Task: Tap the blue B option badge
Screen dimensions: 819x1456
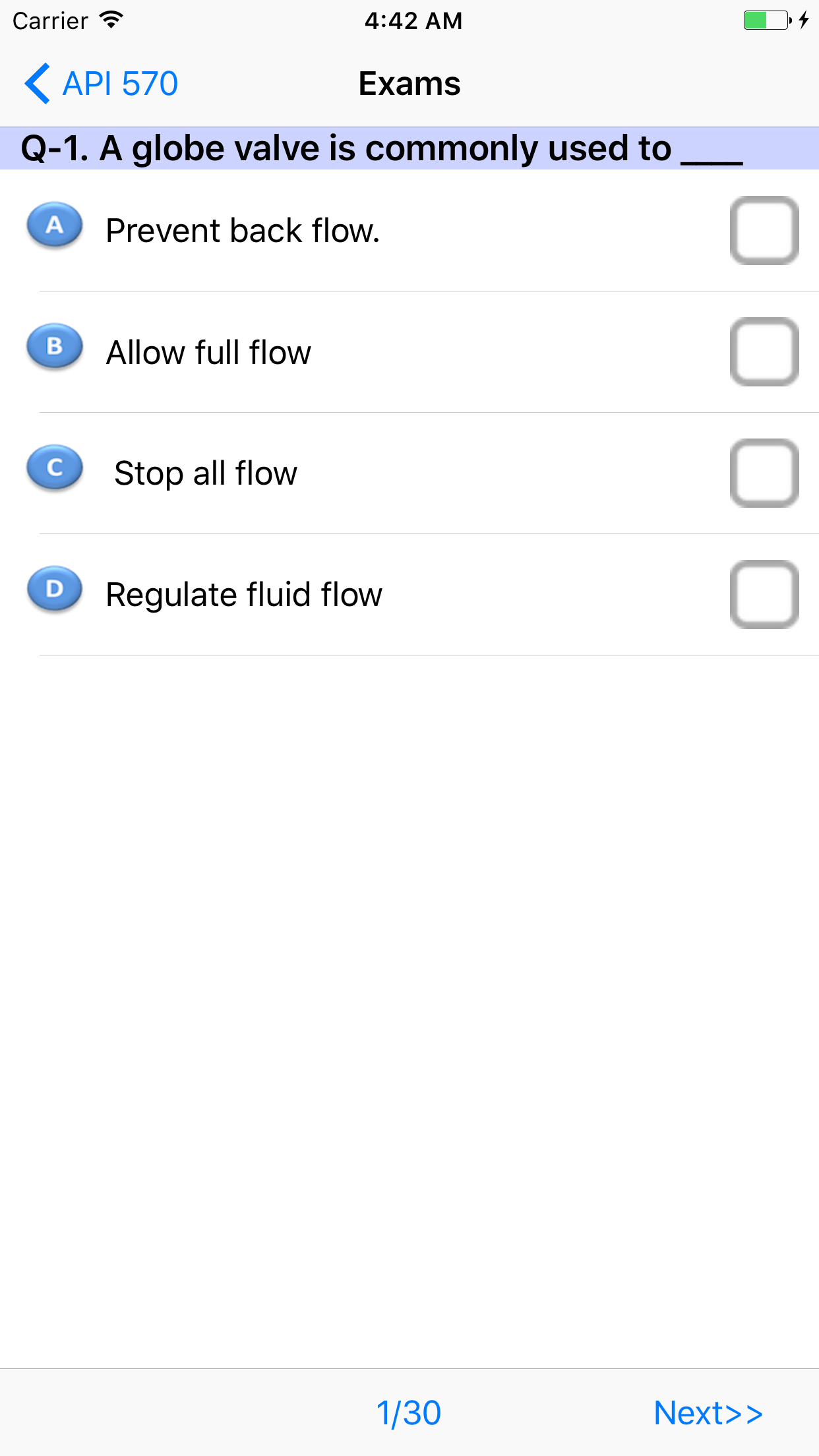Action: pos(55,346)
